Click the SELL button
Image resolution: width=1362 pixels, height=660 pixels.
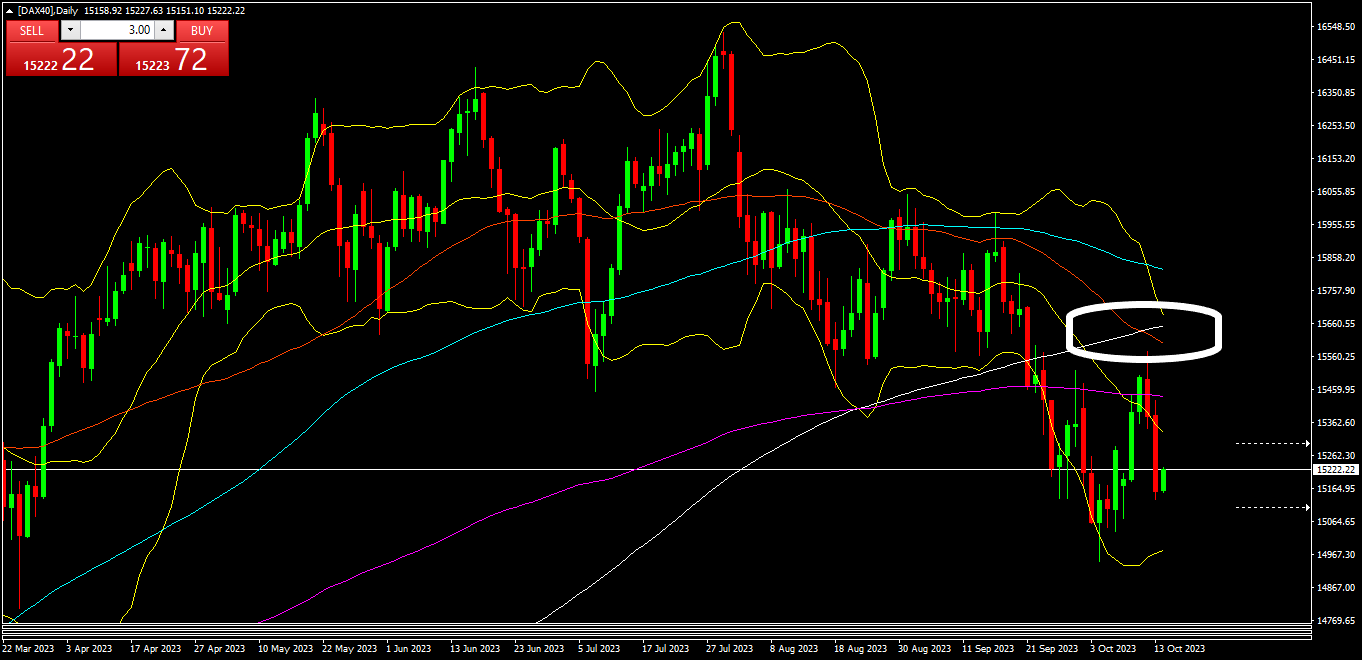[x=32, y=30]
